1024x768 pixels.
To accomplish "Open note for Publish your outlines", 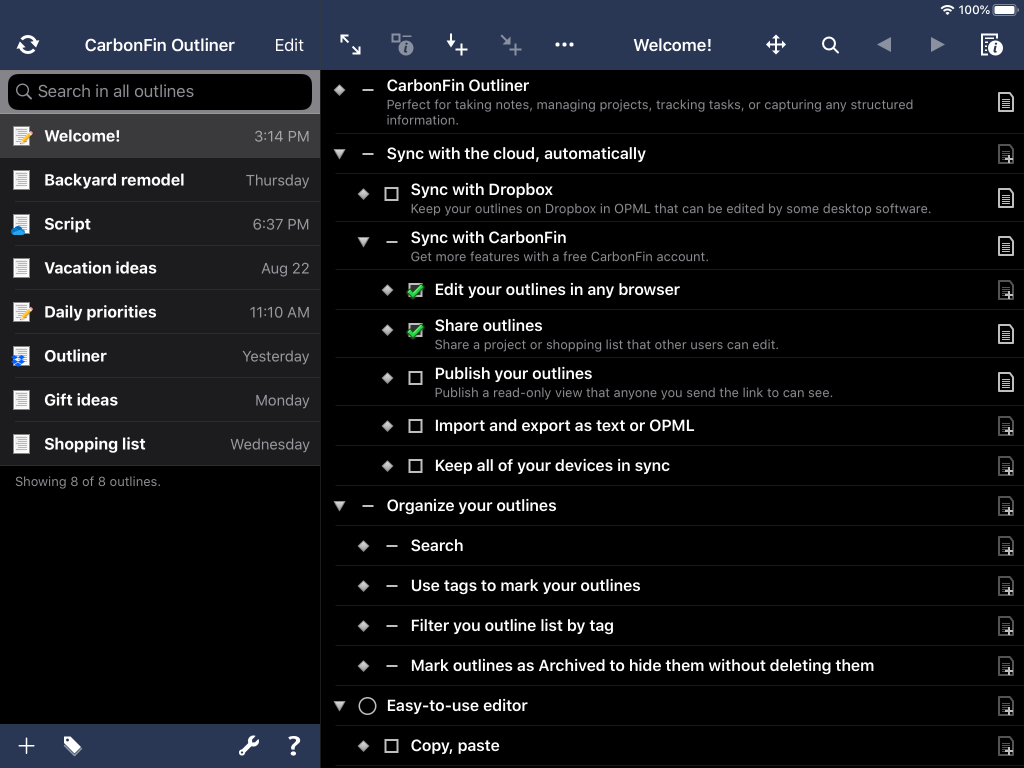I will (1006, 382).
